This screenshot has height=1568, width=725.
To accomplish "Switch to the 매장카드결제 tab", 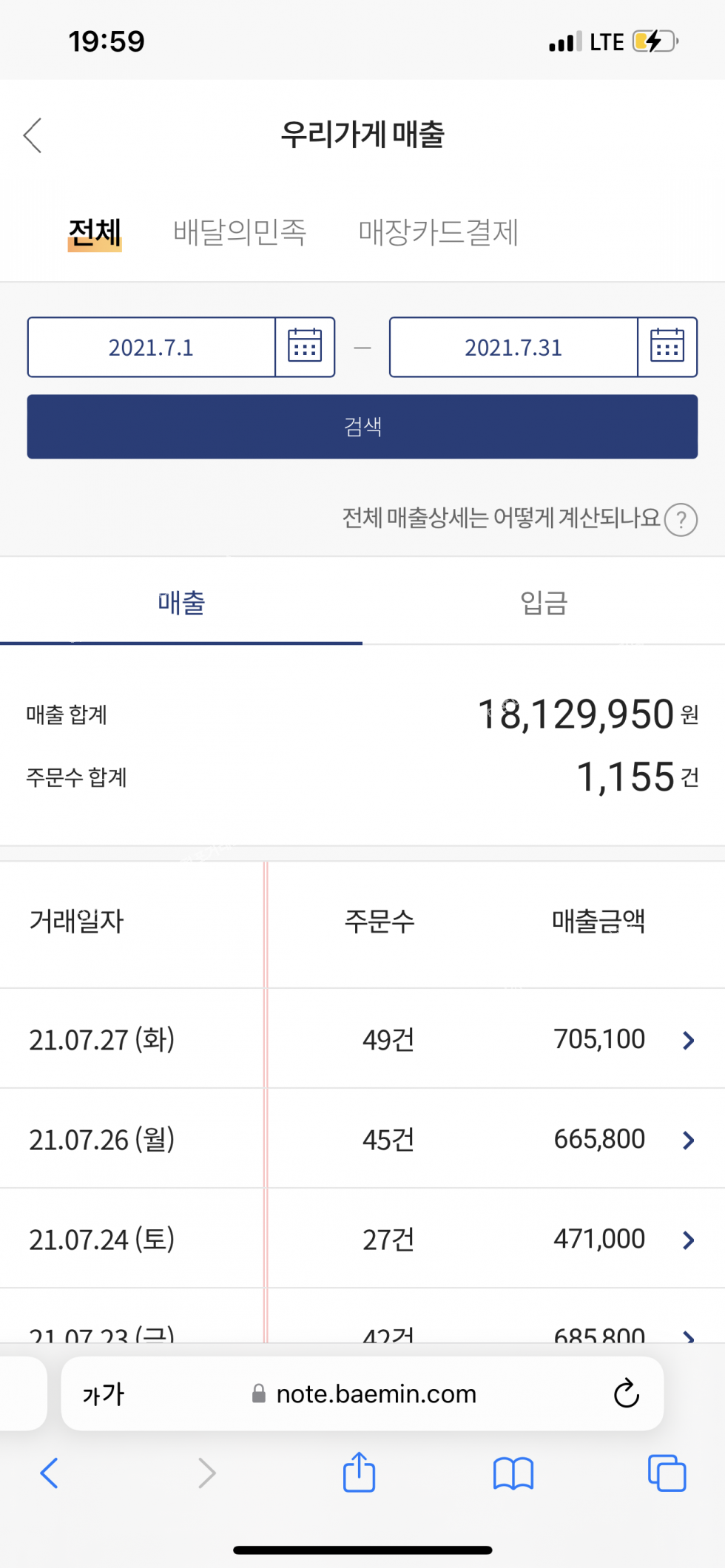I will click(x=438, y=232).
